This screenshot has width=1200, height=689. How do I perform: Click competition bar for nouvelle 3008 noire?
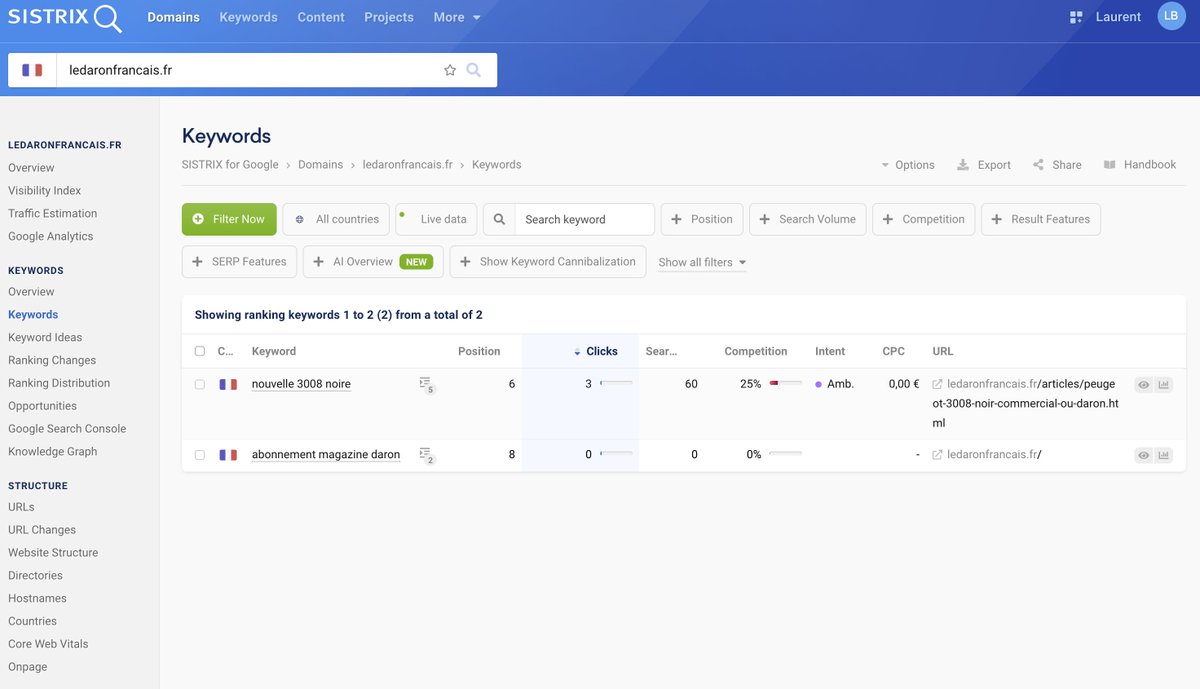[785, 383]
